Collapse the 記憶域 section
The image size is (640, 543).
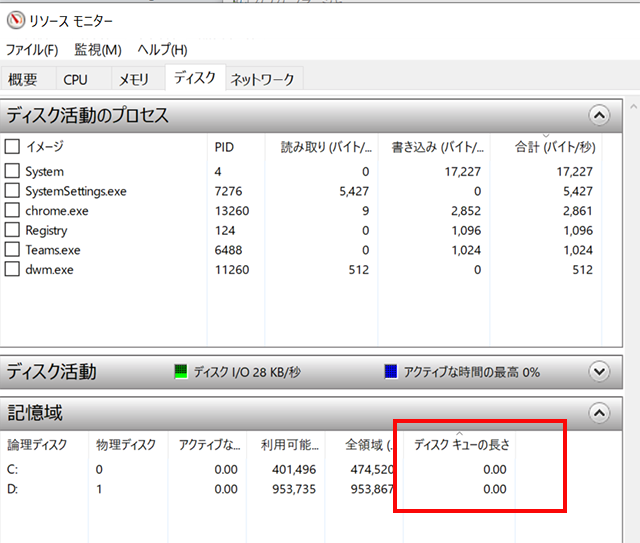(599, 413)
